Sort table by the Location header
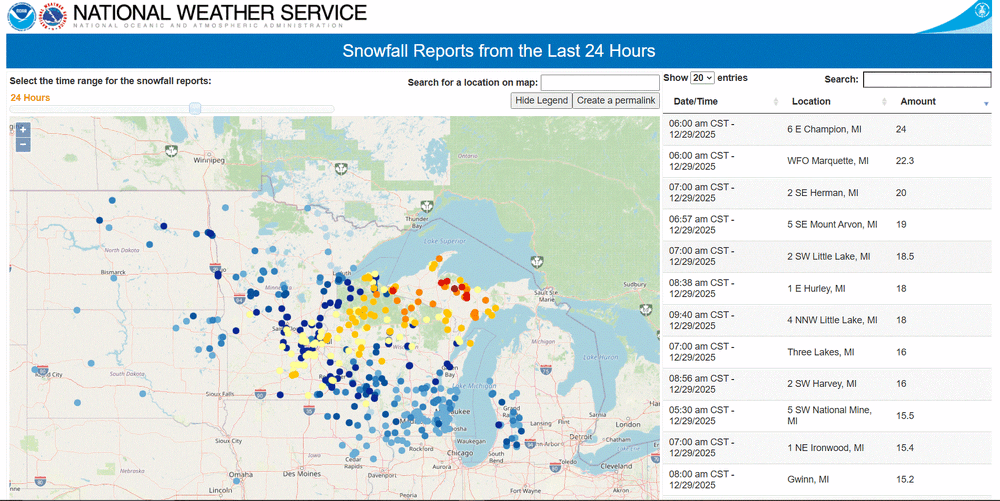The height and width of the screenshot is (501, 1000). pos(811,101)
